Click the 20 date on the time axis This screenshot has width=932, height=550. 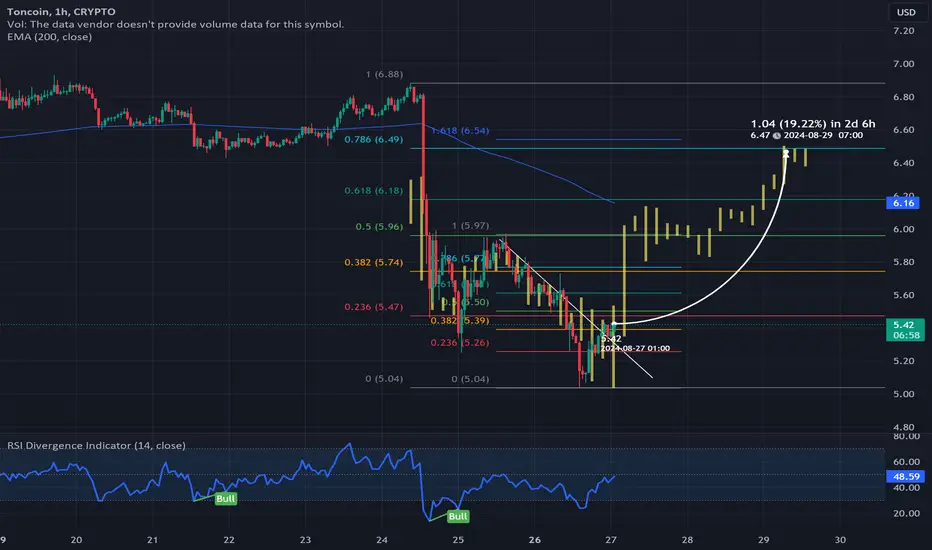click(76, 540)
